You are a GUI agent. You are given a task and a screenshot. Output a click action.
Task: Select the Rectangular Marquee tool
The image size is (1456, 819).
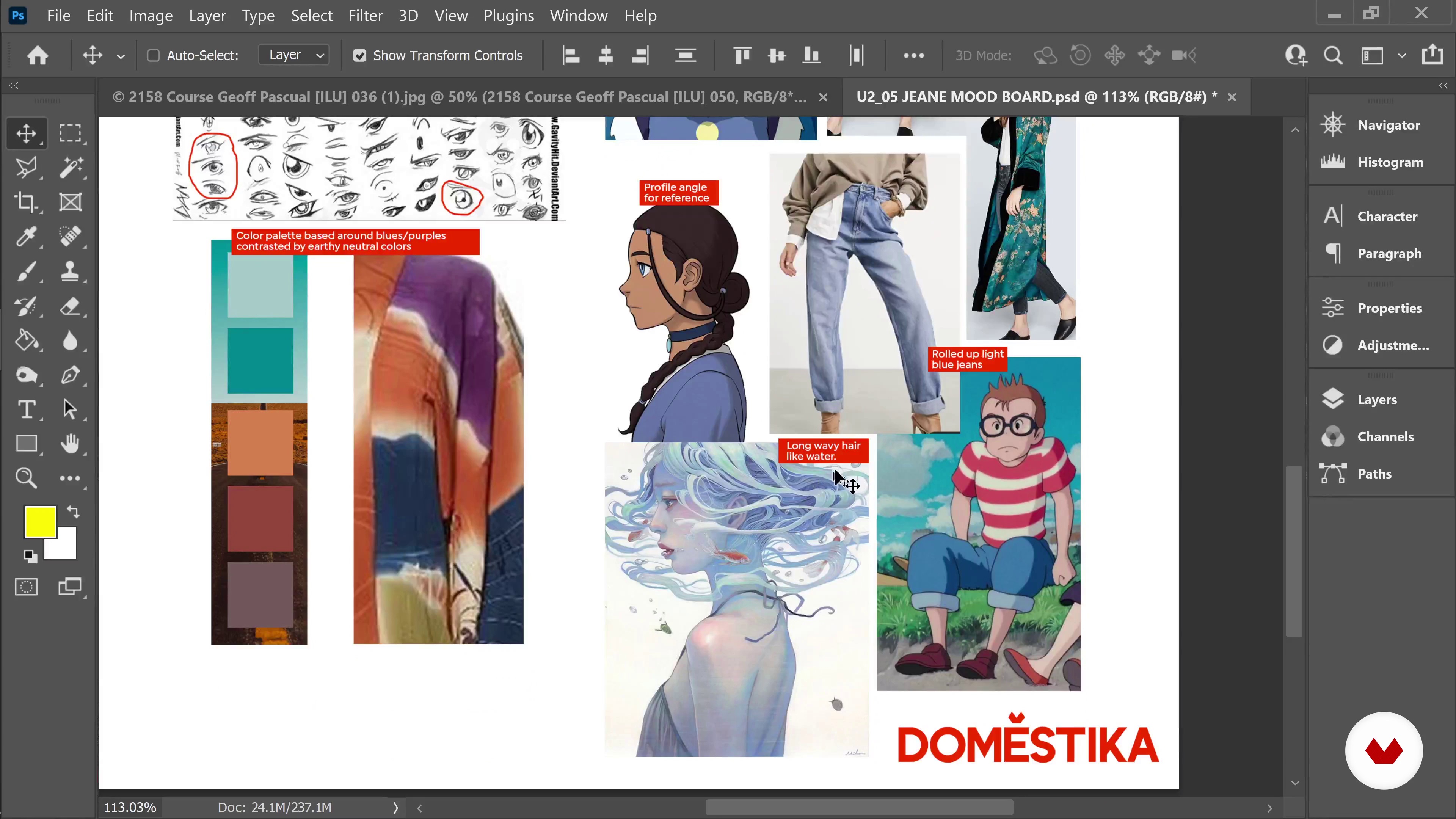pyautogui.click(x=70, y=134)
